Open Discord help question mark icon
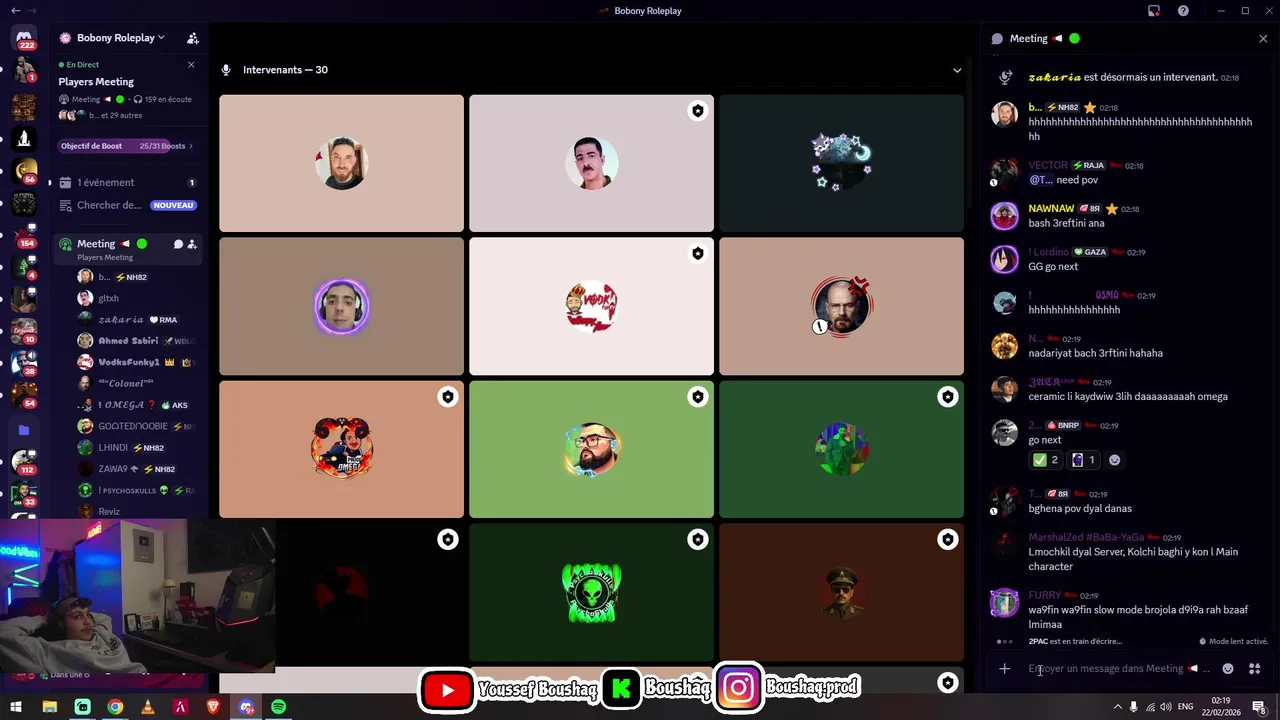The image size is (1280, 720). point(1183,11)
